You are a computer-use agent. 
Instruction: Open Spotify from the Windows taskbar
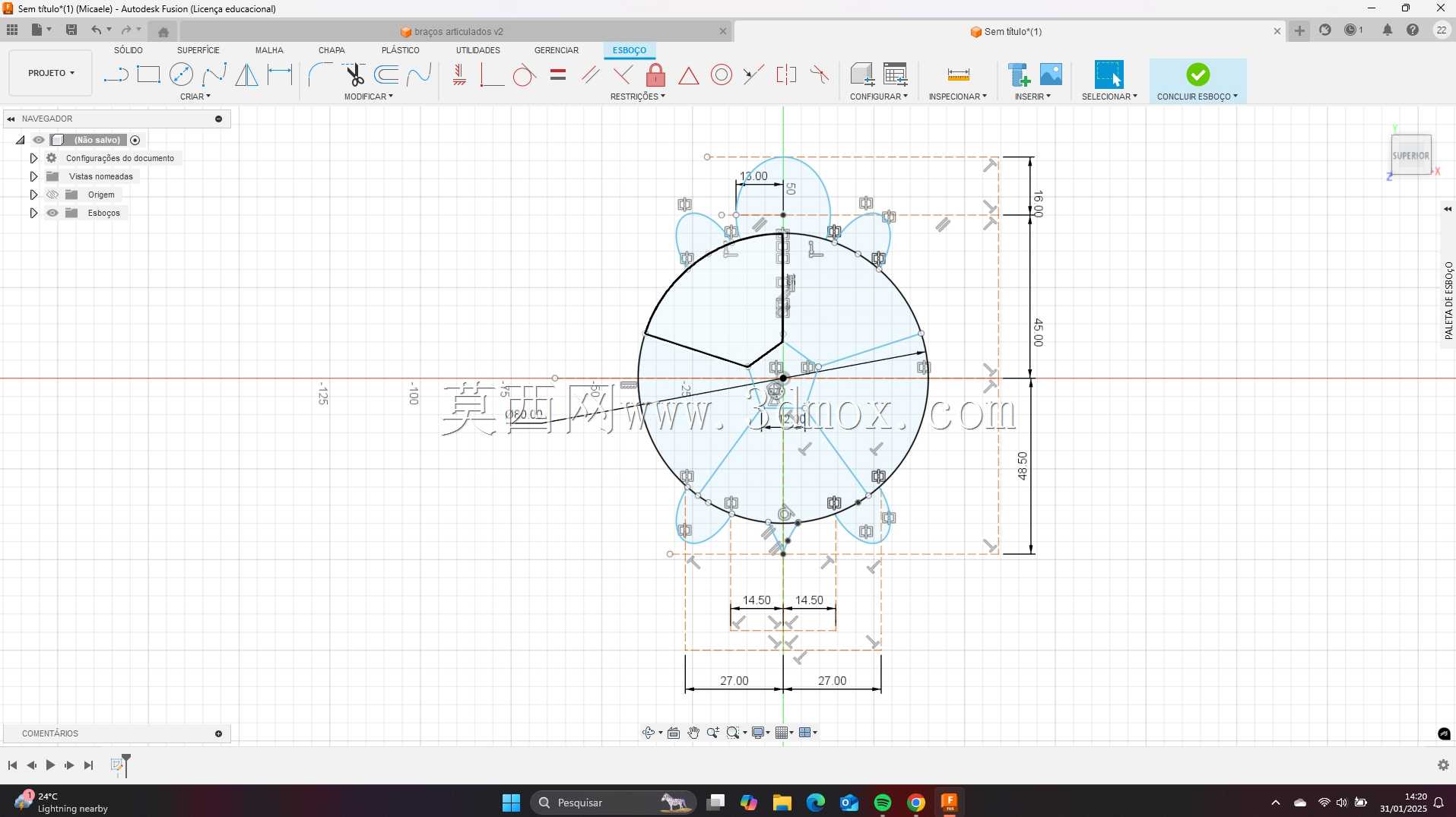pyautogui.click(x=882, y=803)
